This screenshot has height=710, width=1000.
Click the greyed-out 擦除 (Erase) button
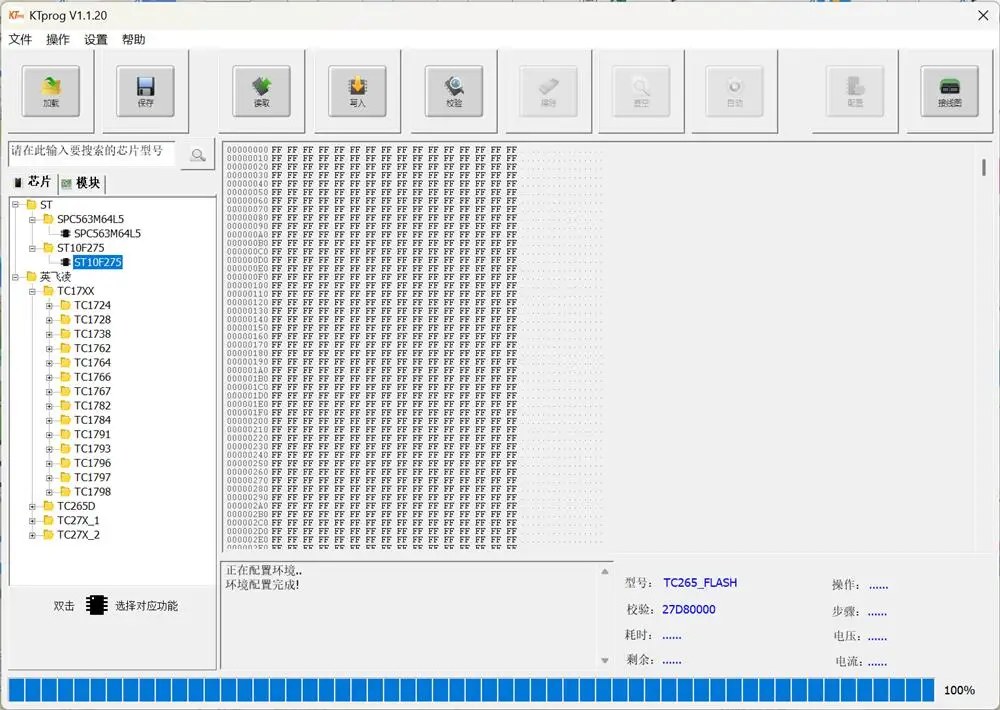548,91
